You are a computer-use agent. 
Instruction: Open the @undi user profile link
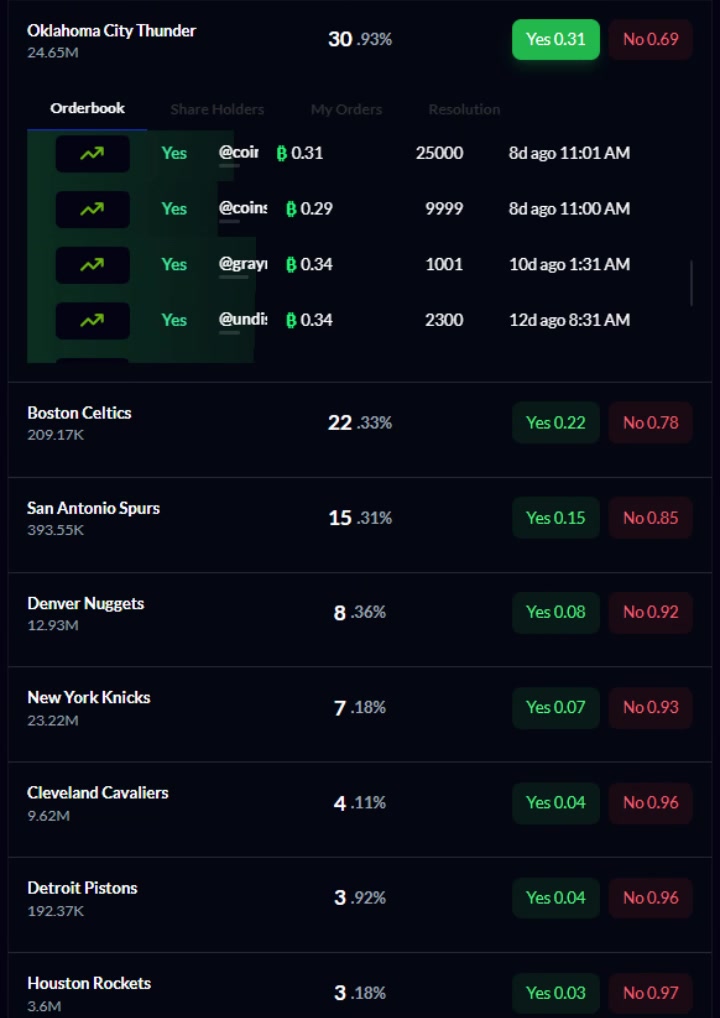(238, 320)
